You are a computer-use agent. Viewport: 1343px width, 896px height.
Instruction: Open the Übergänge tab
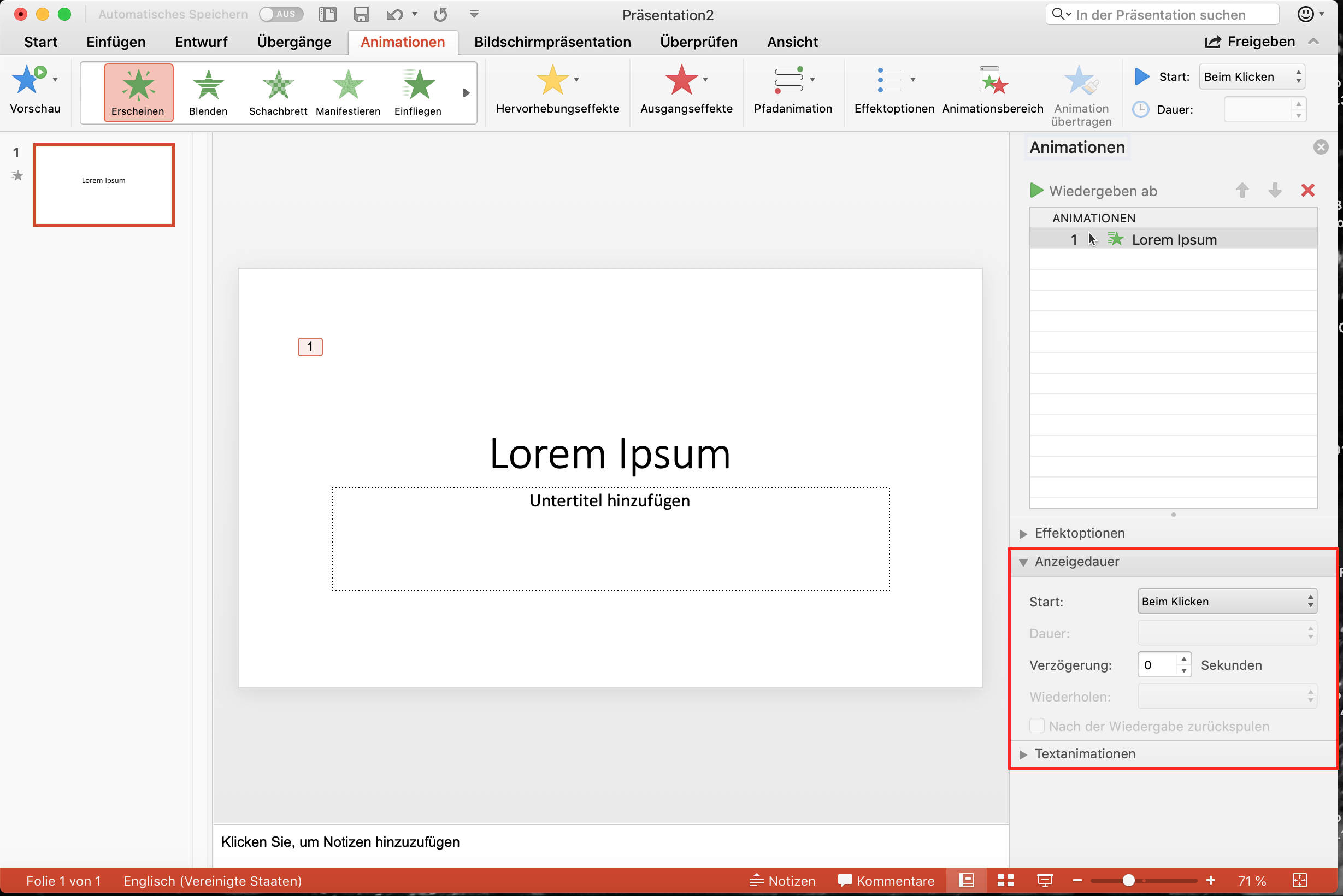[294, 42]
